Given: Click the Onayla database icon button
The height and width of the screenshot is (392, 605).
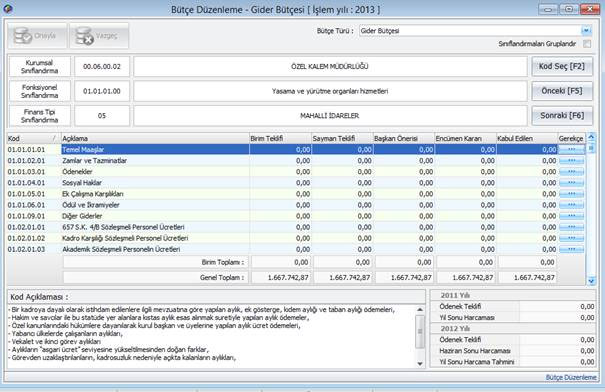Looking at the screenshot, I should tap(37, 36).
